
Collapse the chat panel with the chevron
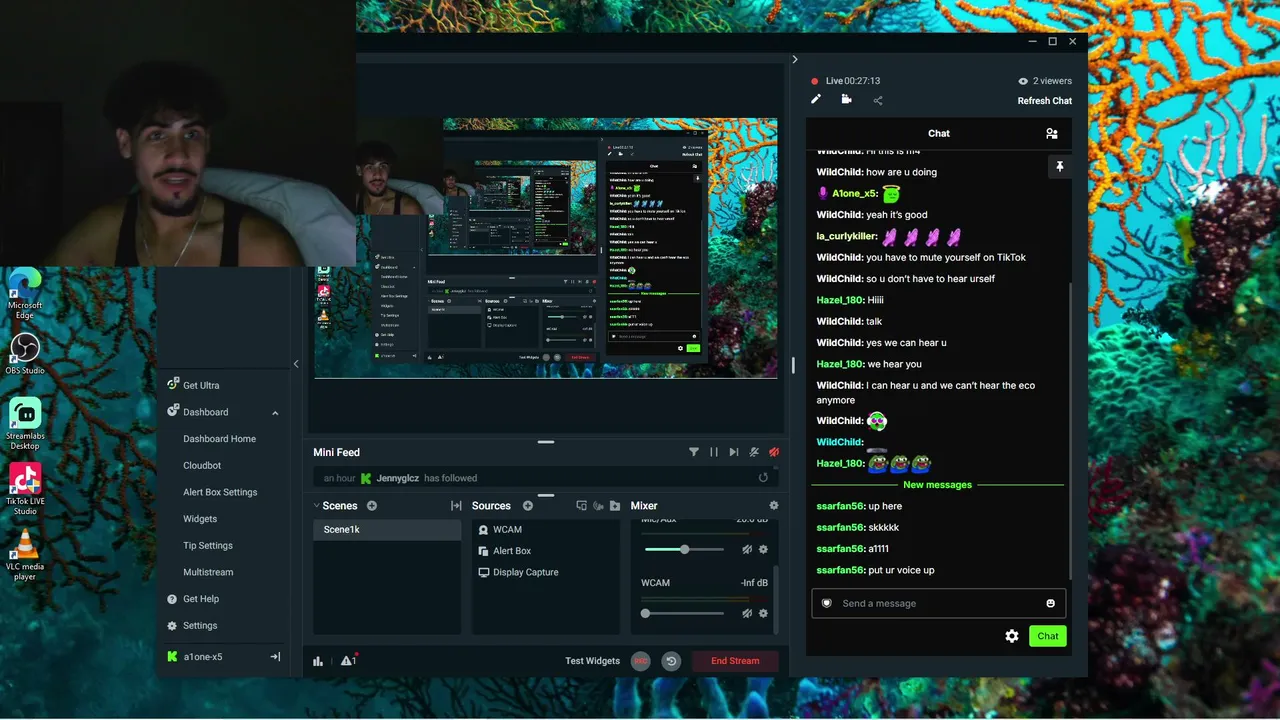tap(795, 60)
